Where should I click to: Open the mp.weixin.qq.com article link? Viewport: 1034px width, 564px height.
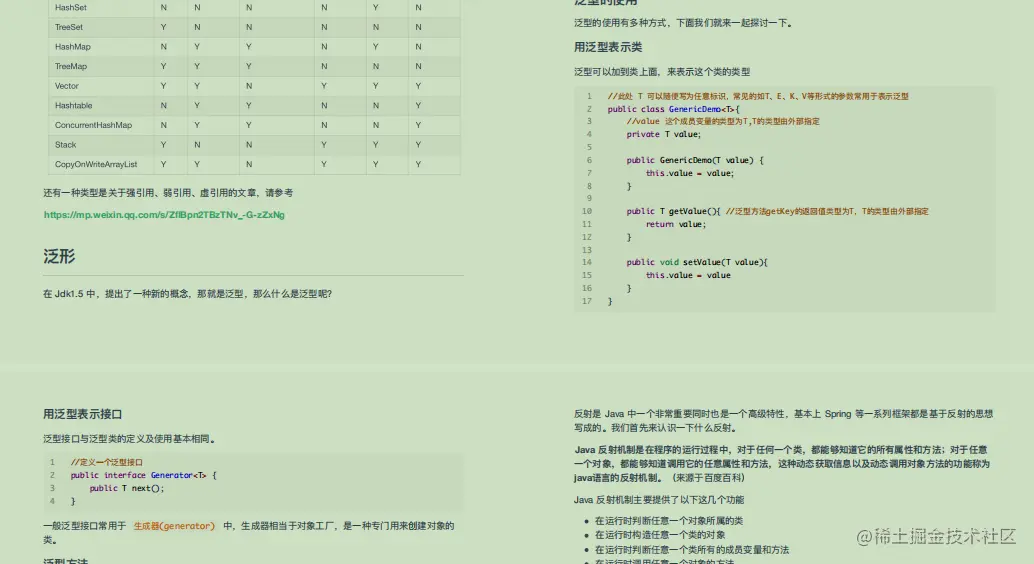[x=164, y=214]
